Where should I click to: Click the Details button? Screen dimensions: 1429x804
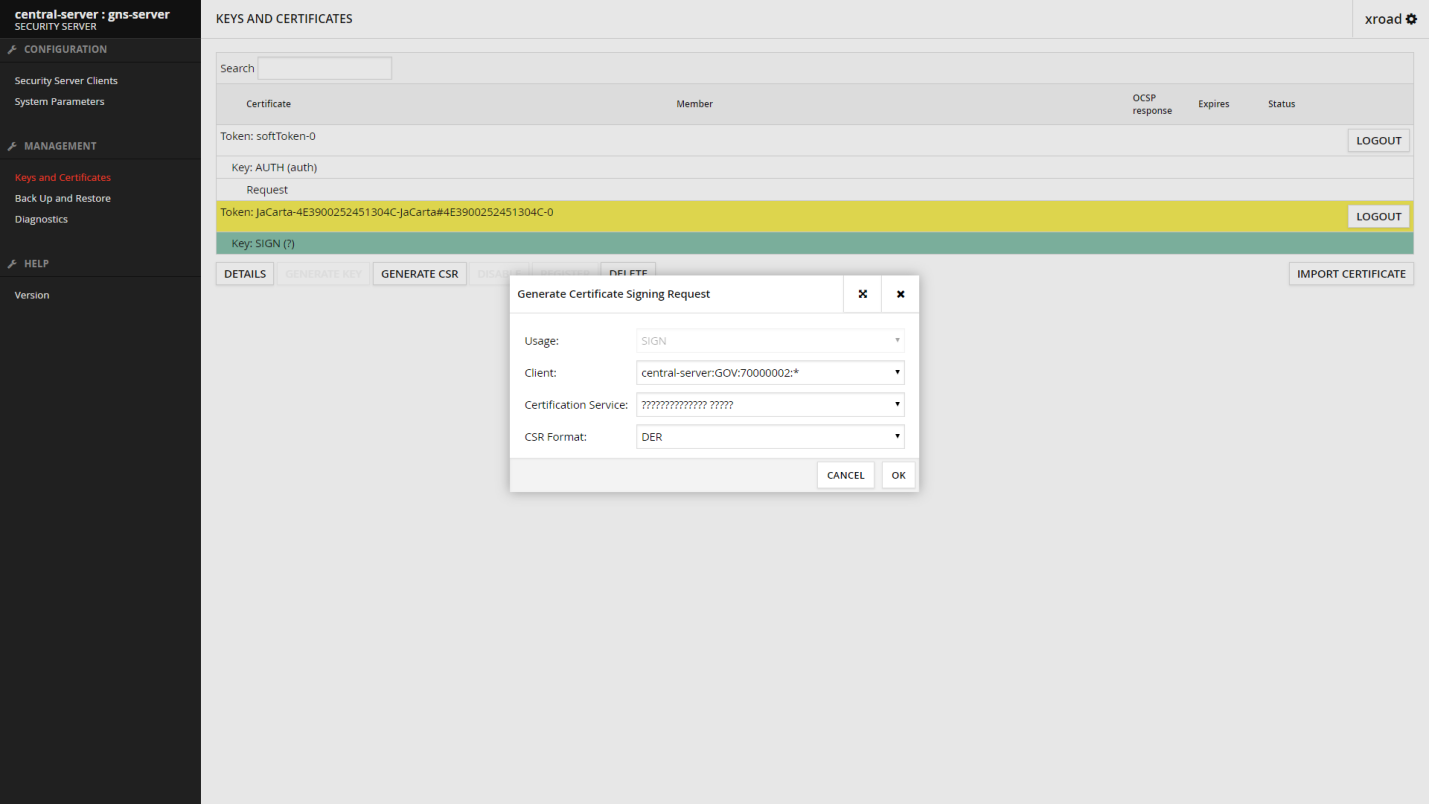tap(244, 274)
